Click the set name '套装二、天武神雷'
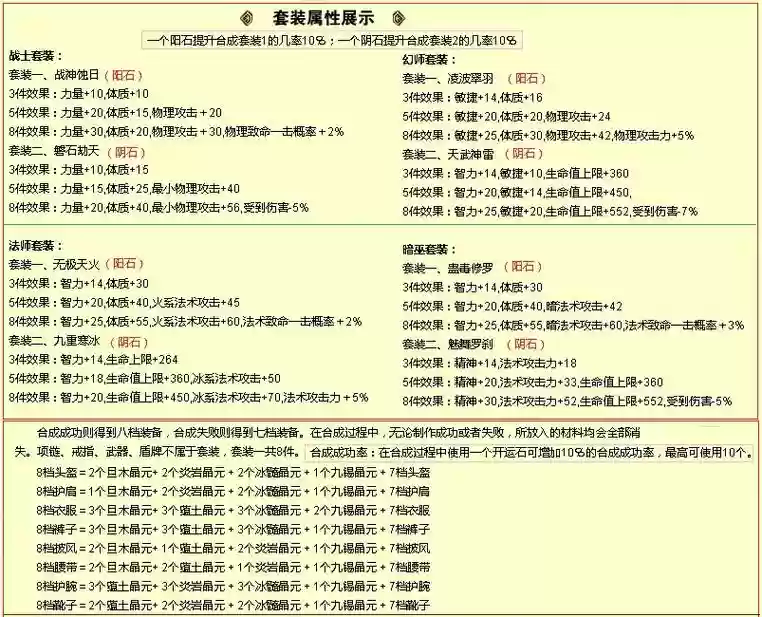Image resolution: width=762 pixels, height=617 pixels. coord(448,154)
